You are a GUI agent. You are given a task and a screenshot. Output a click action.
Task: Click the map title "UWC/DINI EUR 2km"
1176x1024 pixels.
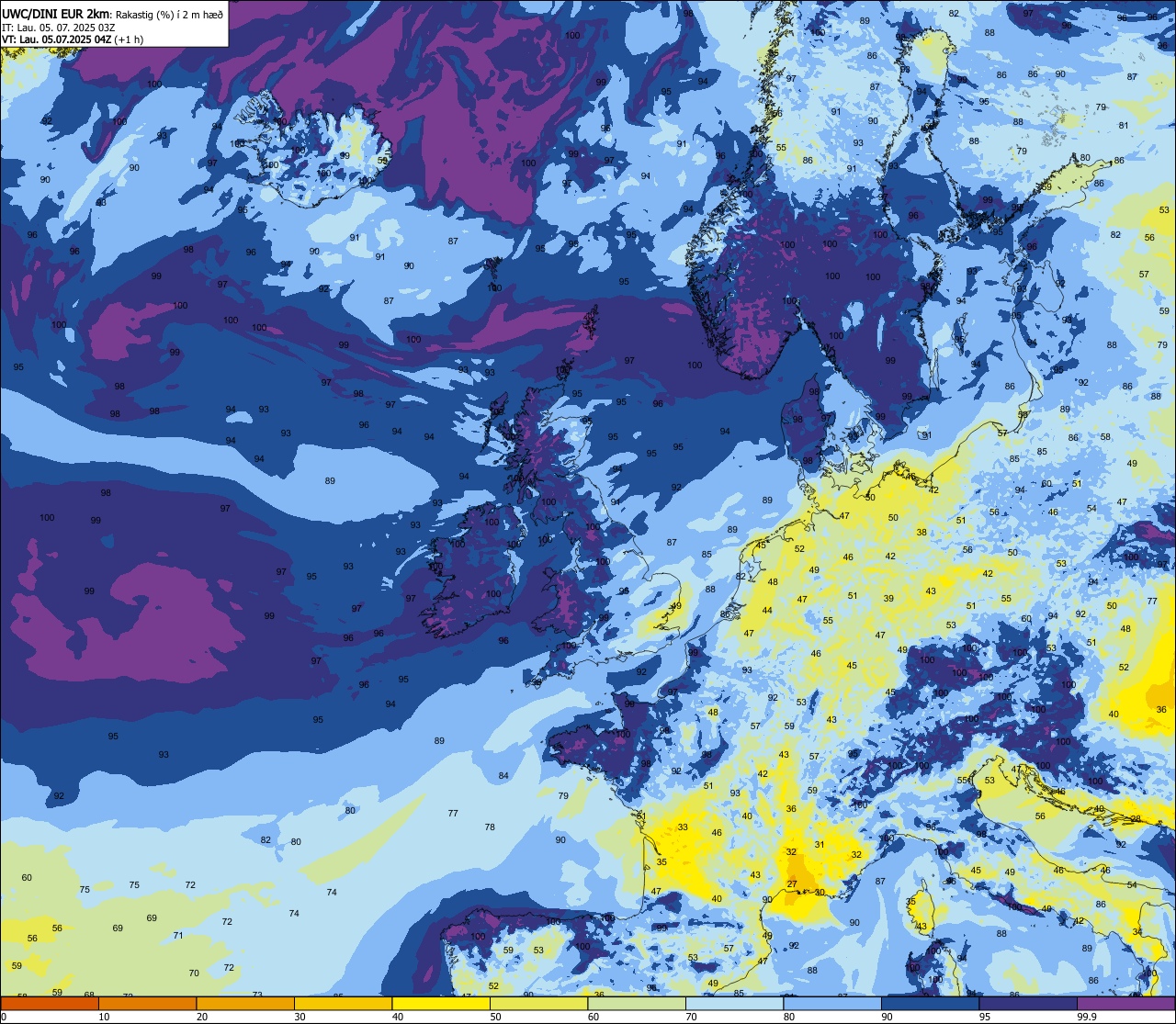tap(56, 15)
